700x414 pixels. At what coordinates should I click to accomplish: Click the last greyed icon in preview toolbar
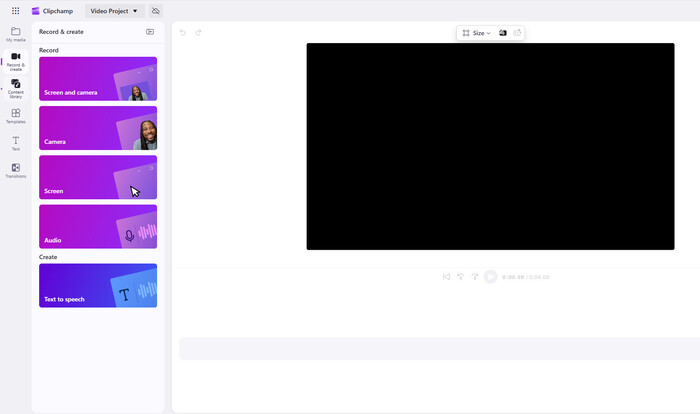point(517,33)
